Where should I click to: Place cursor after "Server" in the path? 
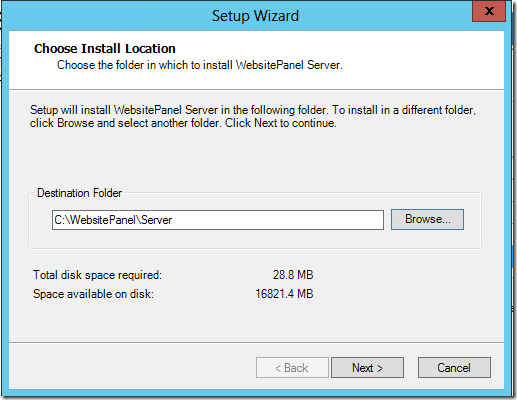(173, 220)
